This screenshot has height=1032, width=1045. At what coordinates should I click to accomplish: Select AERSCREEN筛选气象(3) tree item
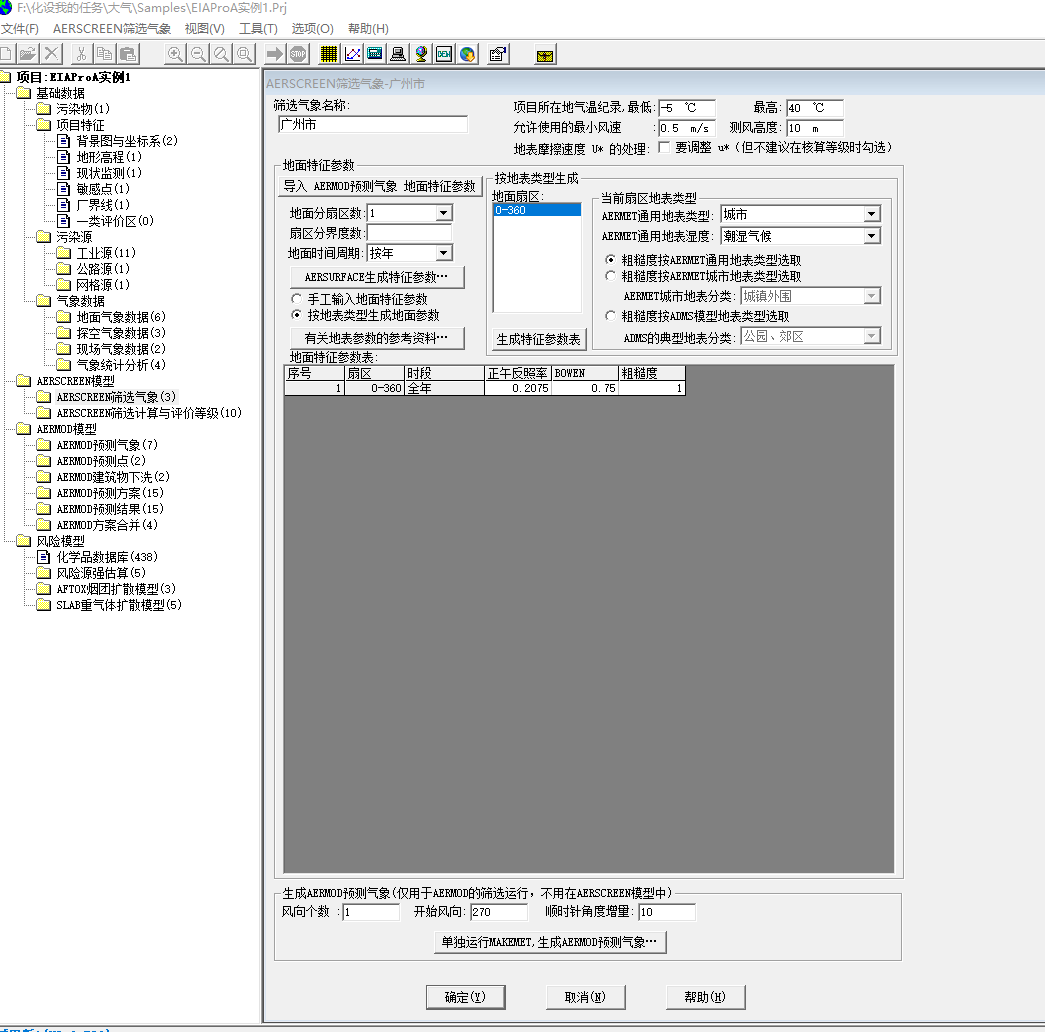pyautogui.click(x=116, y=397)
